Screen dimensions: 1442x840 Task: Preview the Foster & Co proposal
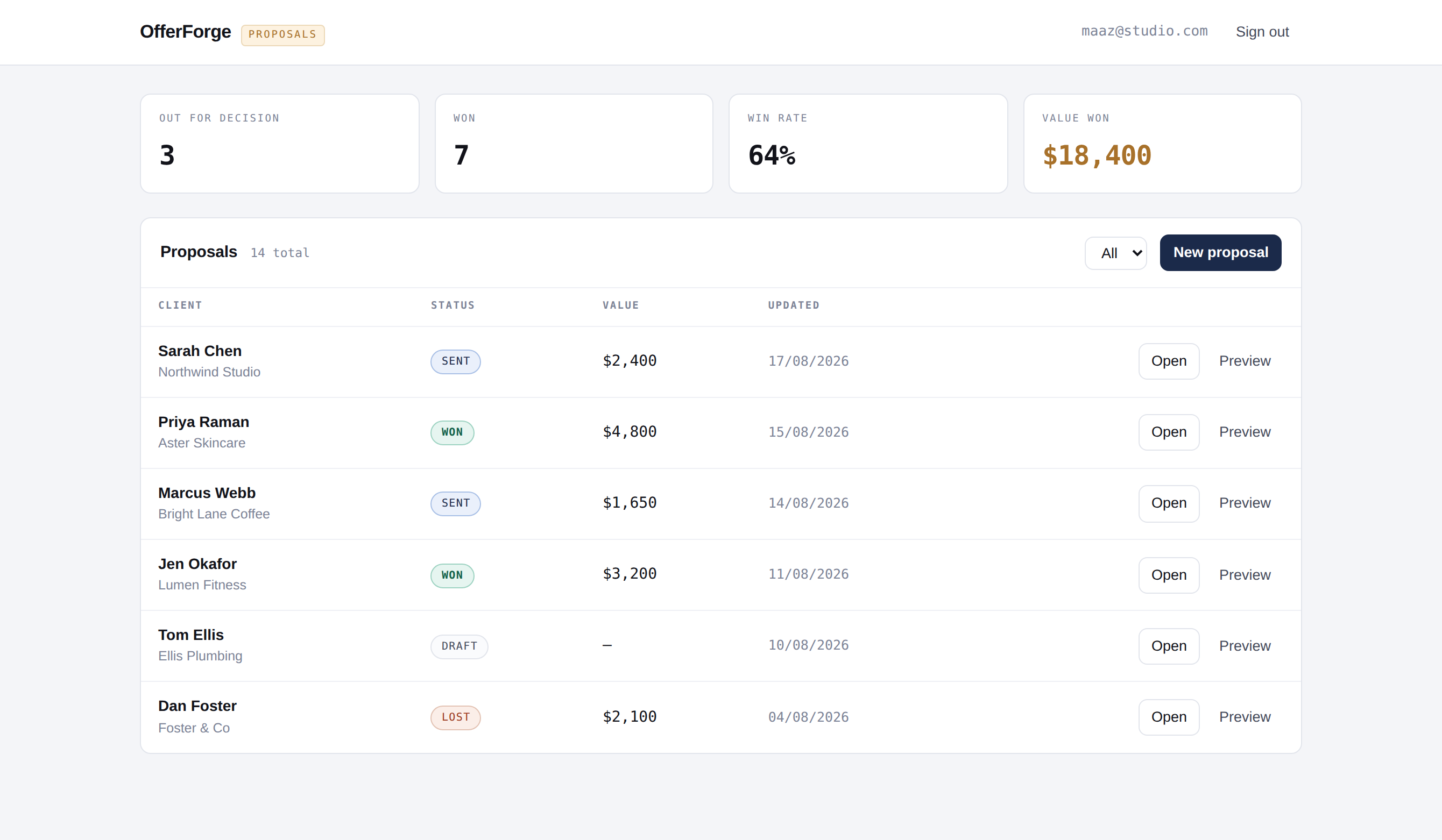[x=1245, y=717]
